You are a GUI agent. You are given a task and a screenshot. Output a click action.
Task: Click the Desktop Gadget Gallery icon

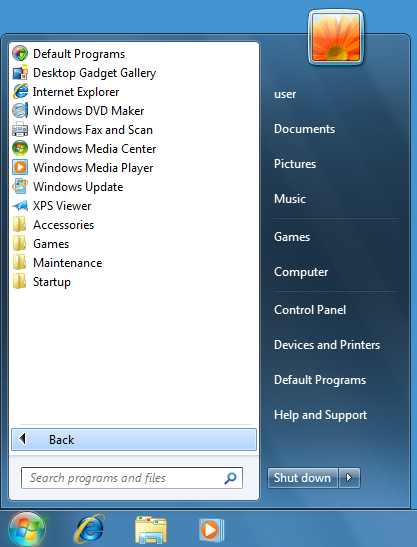(x=20, y=73)
